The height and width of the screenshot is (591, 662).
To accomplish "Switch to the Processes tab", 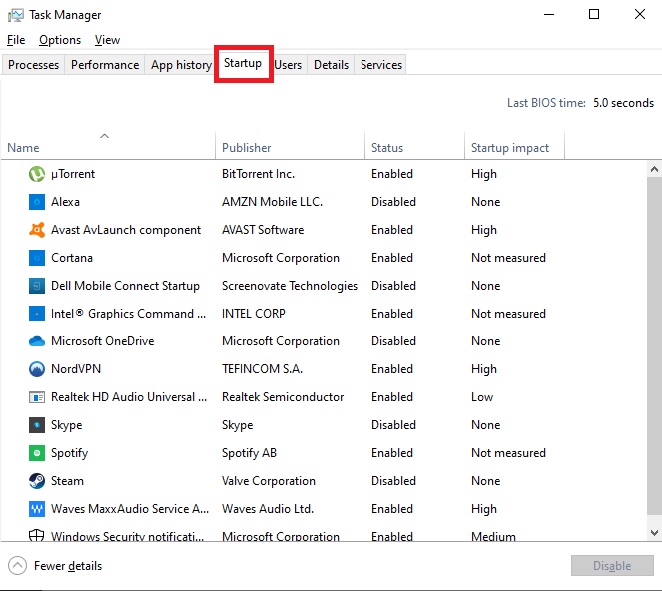I will 33,65.
